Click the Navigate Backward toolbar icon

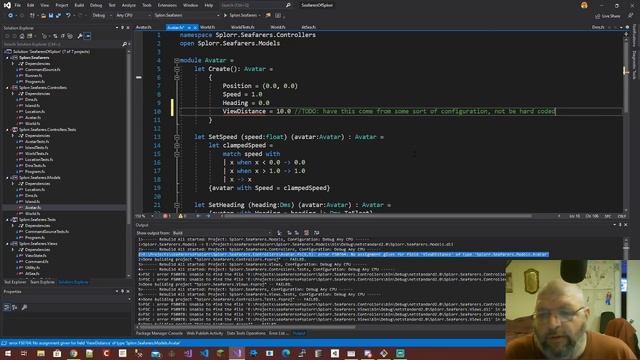click(10, 15)
